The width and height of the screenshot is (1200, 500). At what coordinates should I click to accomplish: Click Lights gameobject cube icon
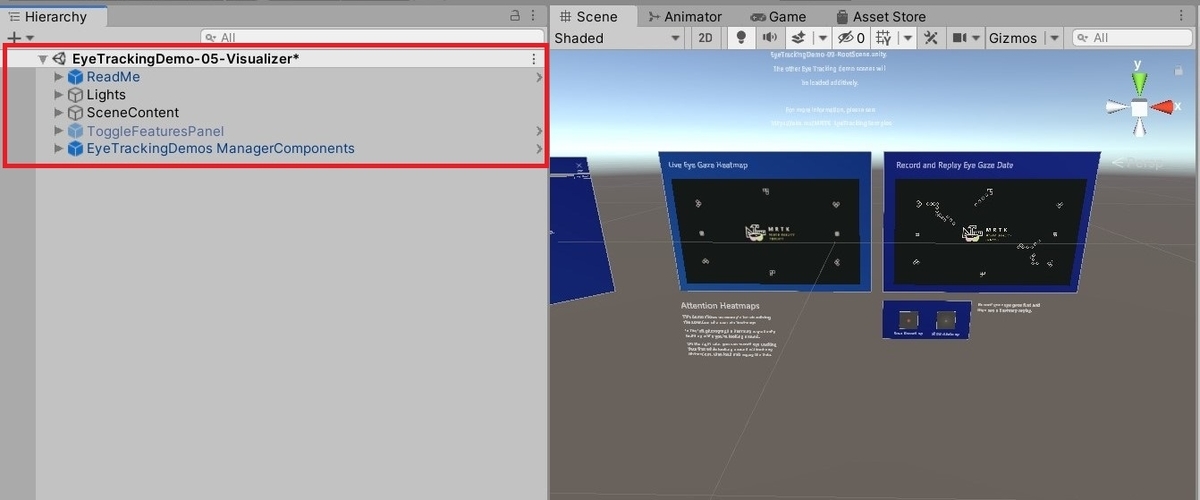75,95
